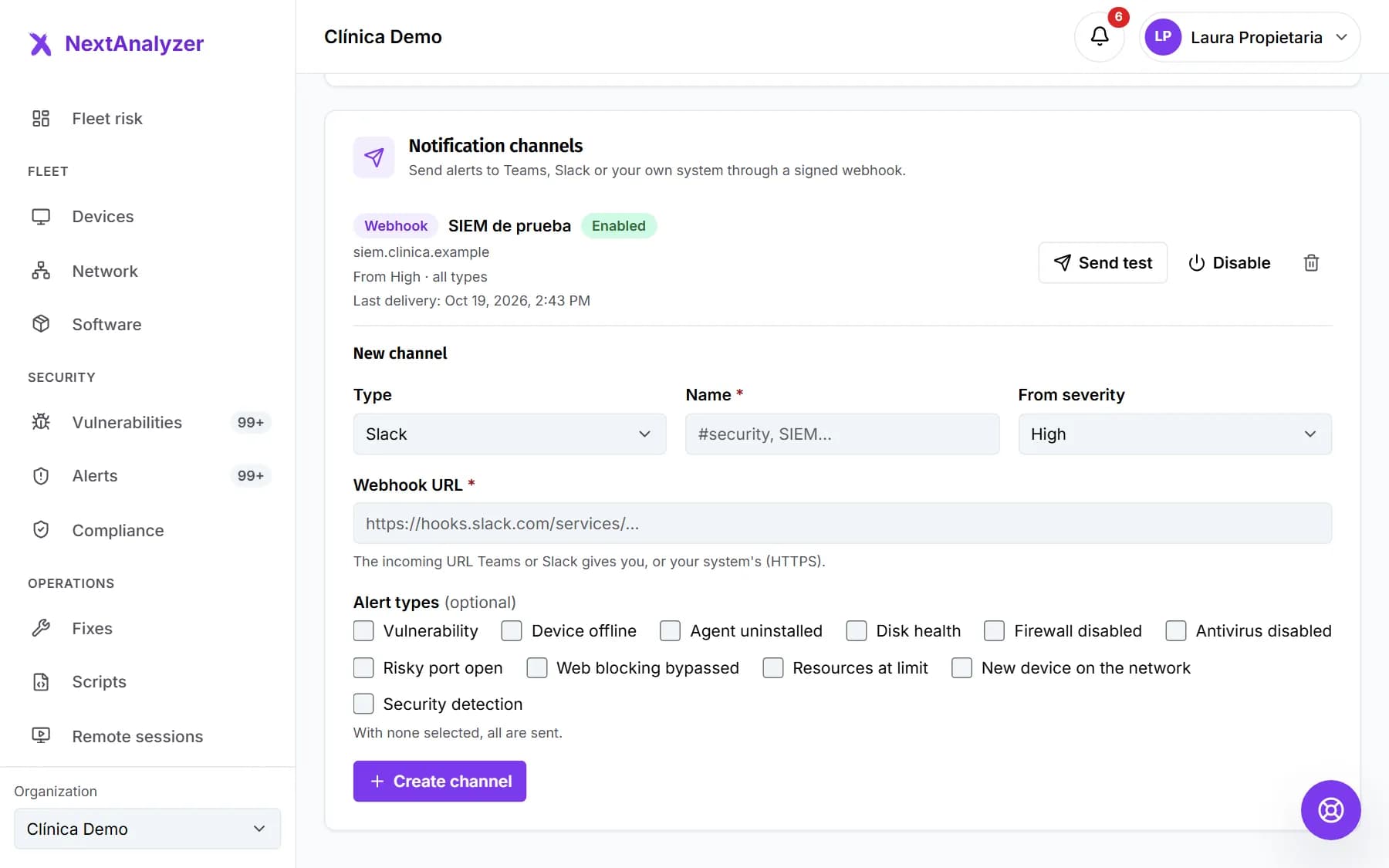Disable the SIEM de prueba channel

click(1229, 263)
